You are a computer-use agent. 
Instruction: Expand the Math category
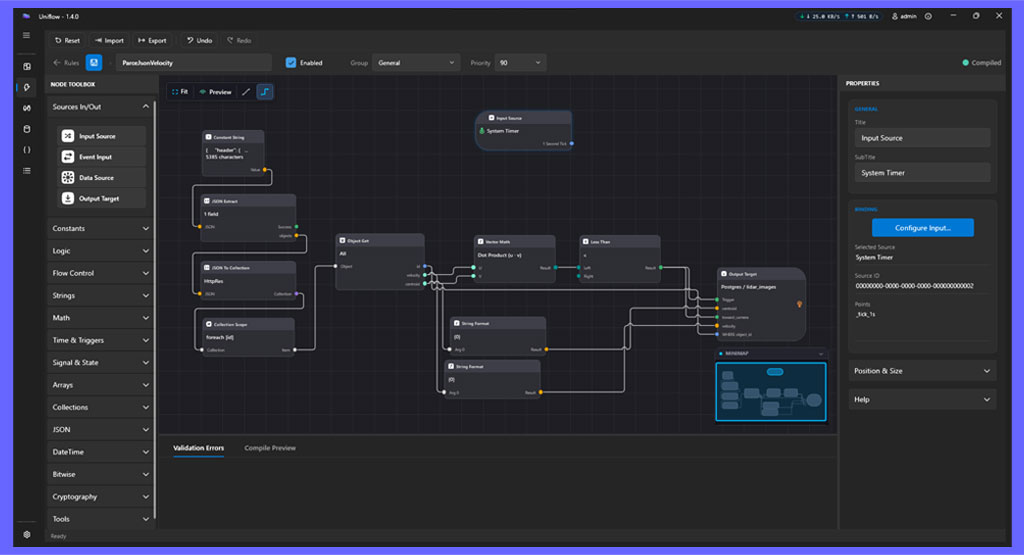click(x=101, y=318)
